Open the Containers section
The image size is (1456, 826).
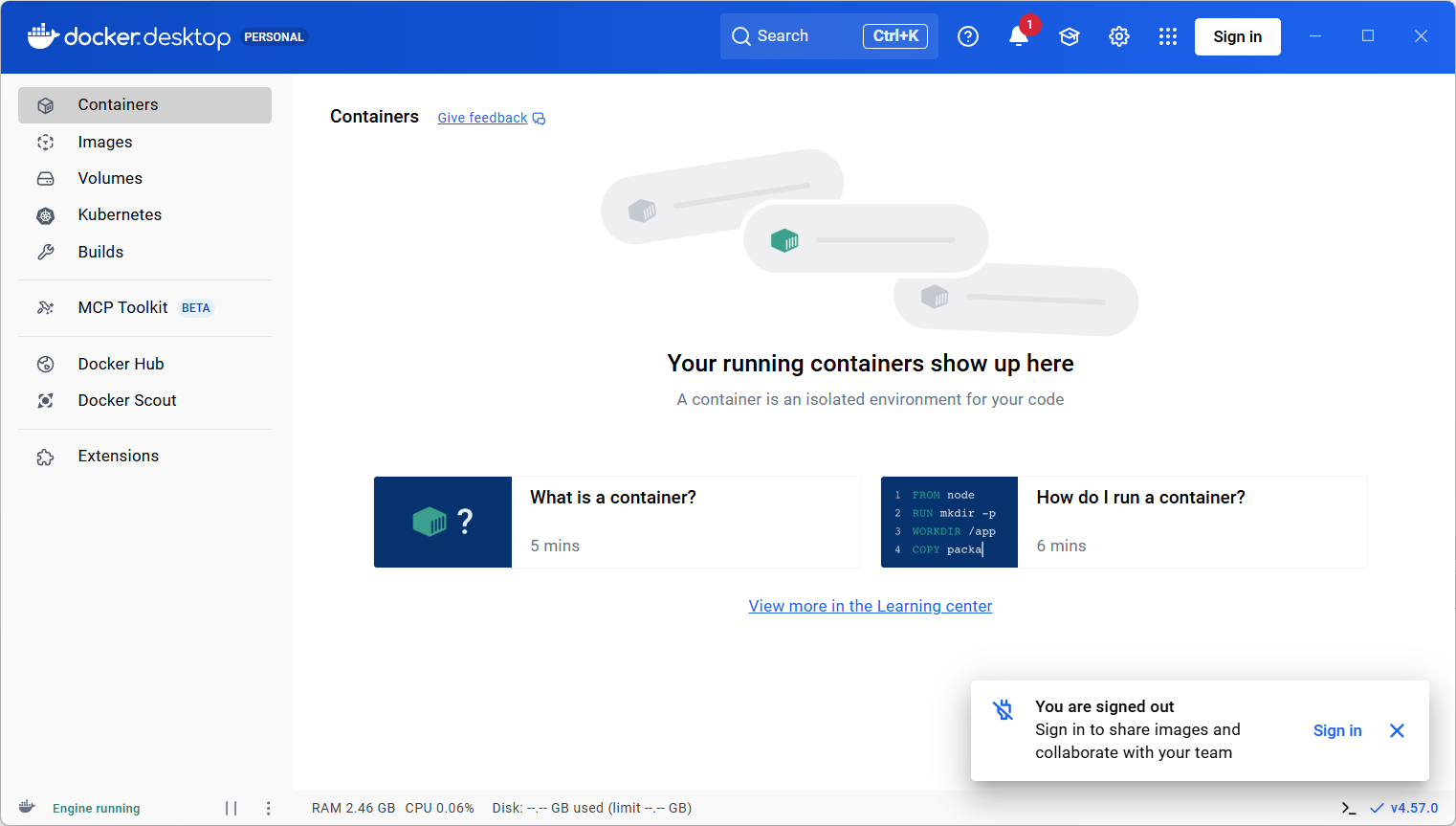tap(144, 105)
